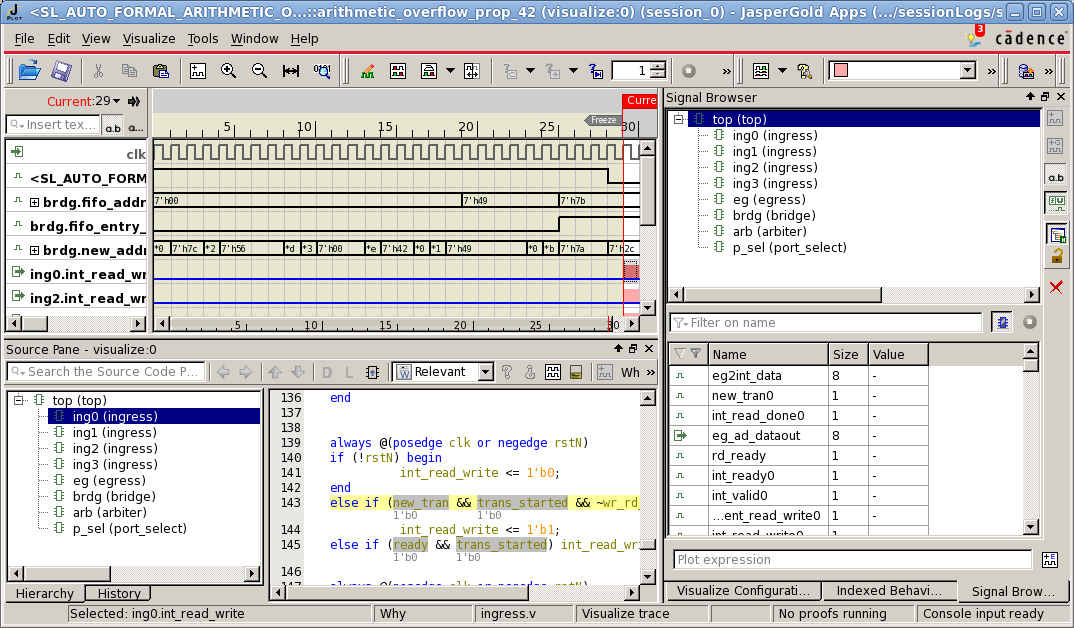Click the jump-to-current double arrow icon
1074x628 pixels.
point(134,101)
